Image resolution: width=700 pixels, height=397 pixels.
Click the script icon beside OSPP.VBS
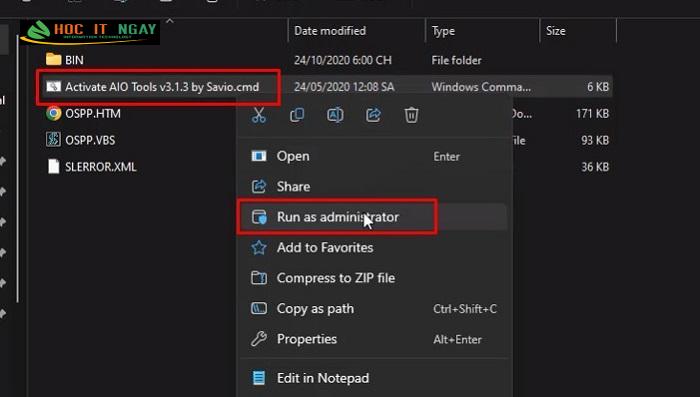[53, 140]
